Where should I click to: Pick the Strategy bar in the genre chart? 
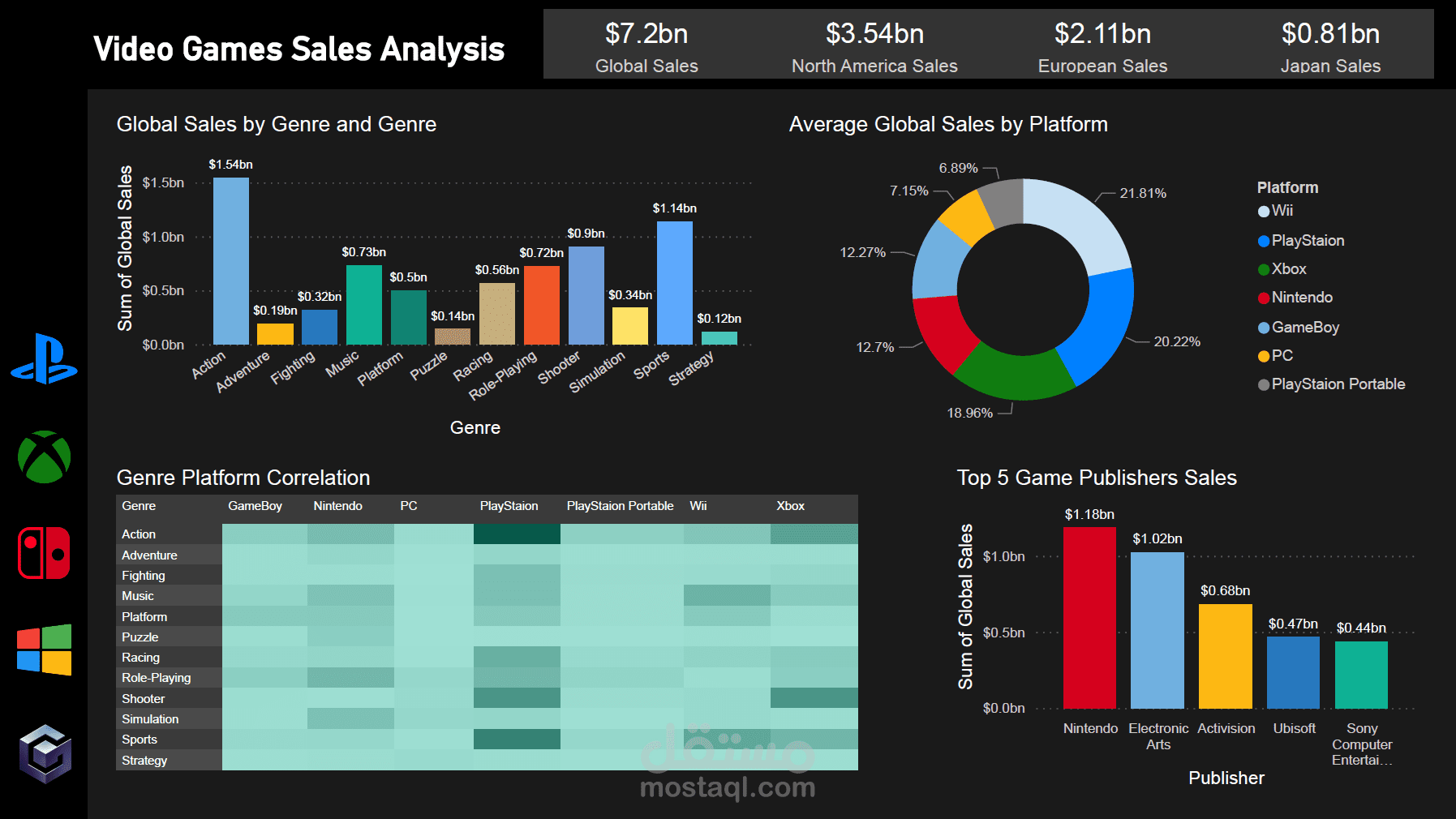click(719, 338)
